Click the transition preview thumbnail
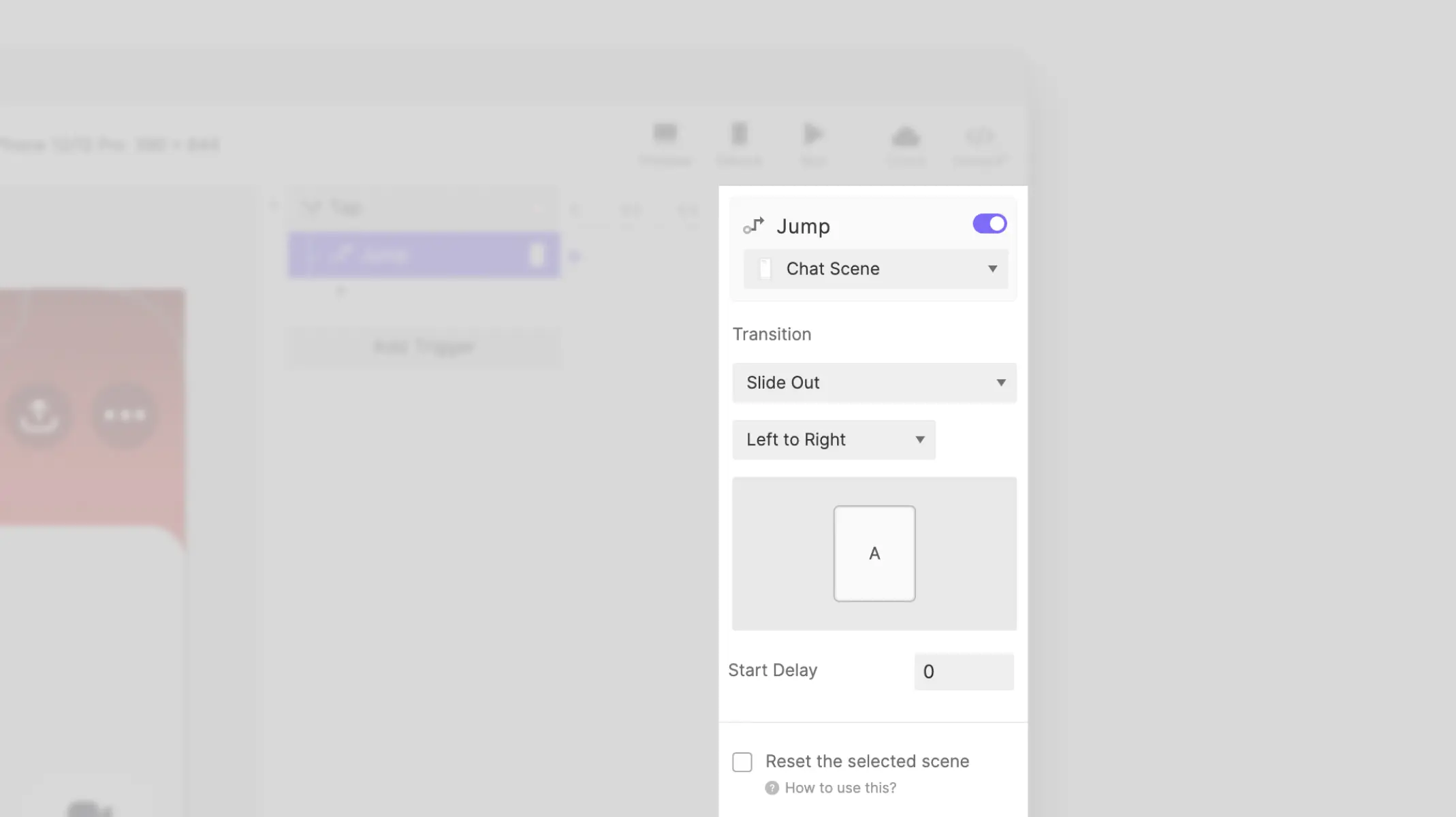This screenshot has width=1456, height=817. pos(873,553)
